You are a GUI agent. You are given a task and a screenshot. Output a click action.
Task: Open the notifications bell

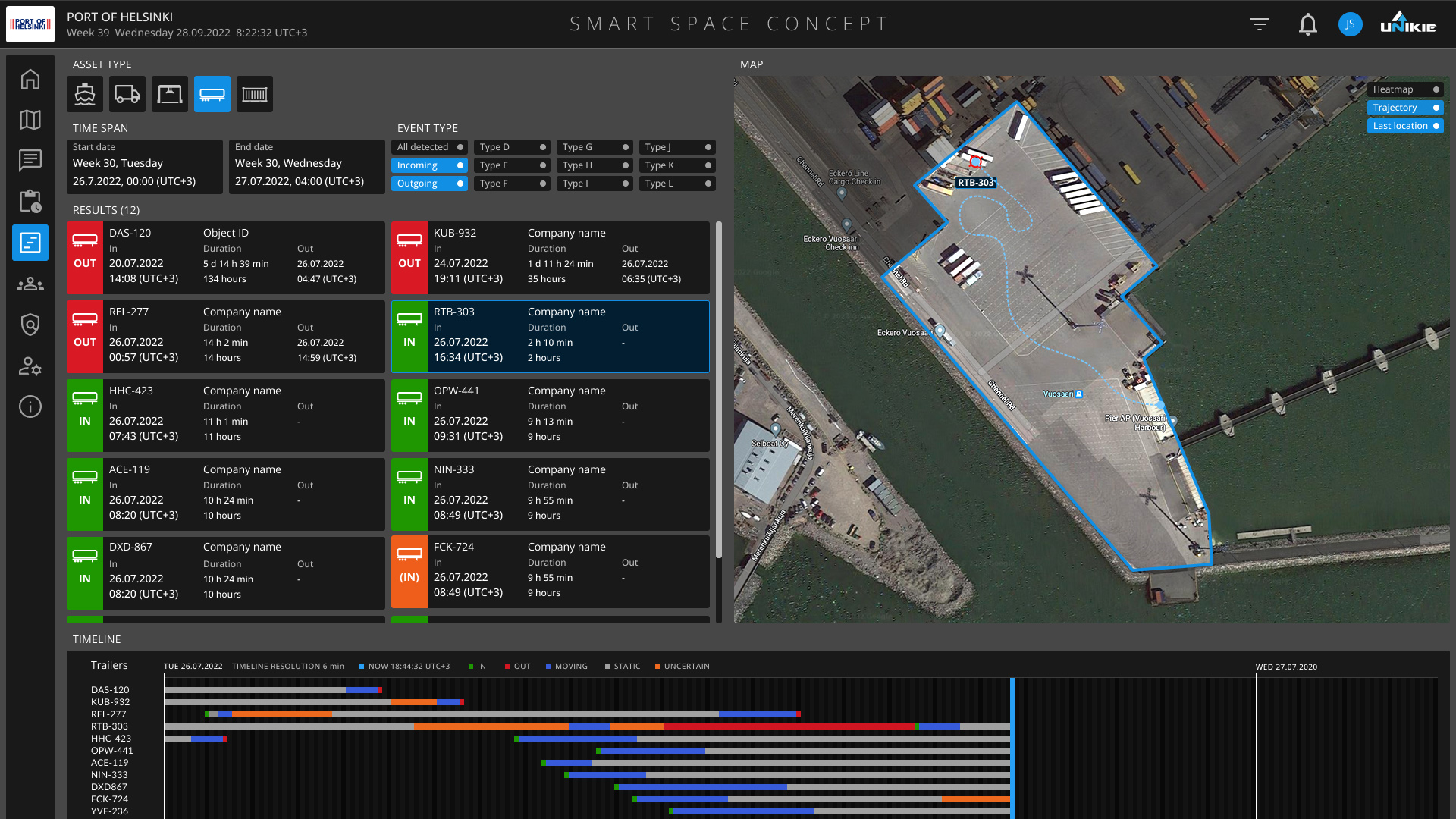tap(1307, 24)
